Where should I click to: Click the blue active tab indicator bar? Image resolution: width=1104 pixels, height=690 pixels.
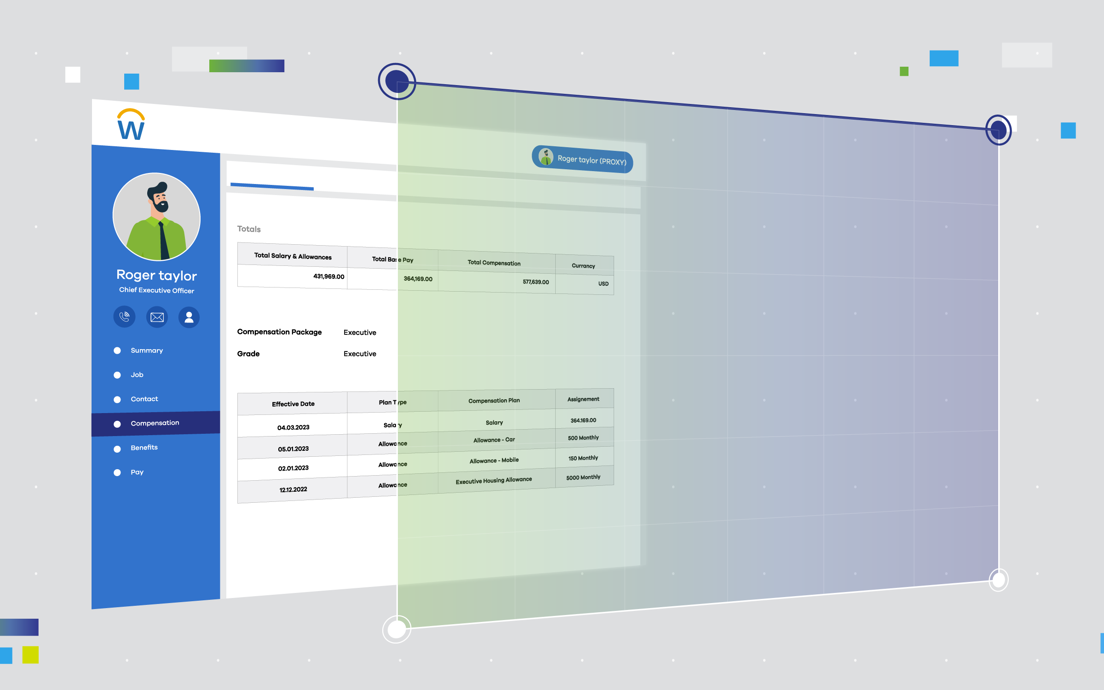click(x=272, y=186)
